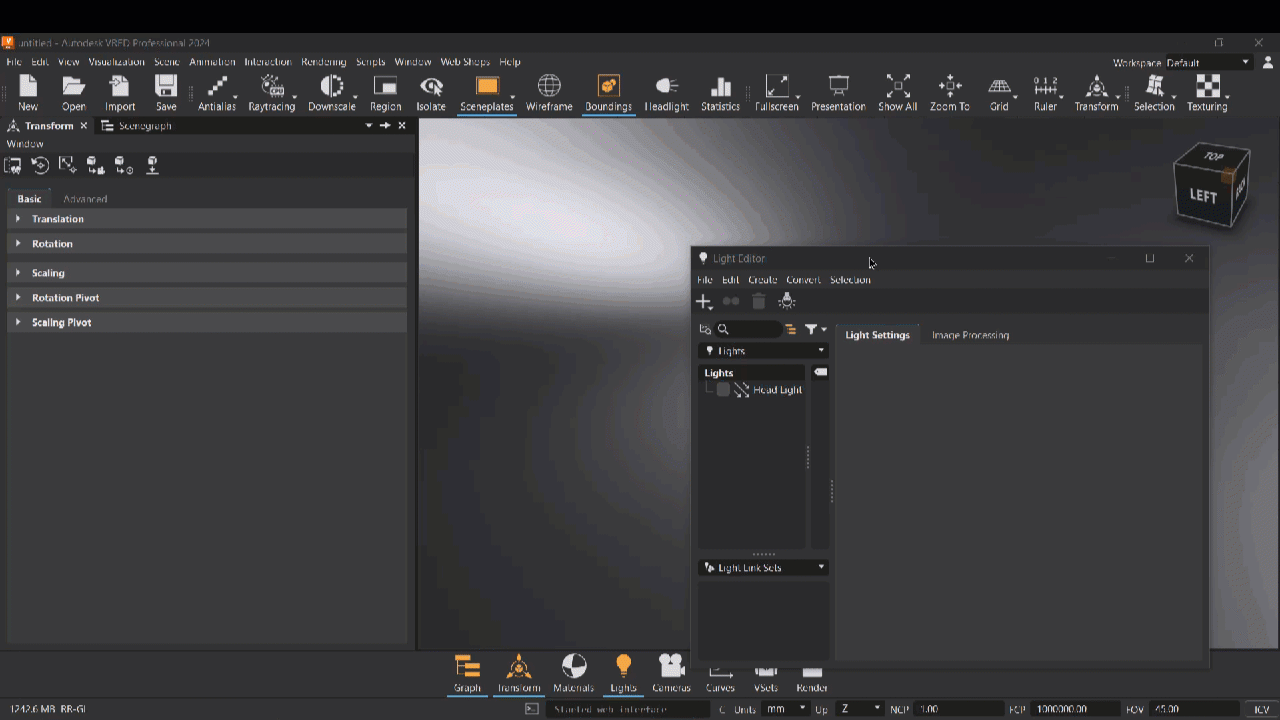This screenshot has width=1280, height=720.
Task: Click the Selection toolbar icon
Action: (x=1154, y=93)
